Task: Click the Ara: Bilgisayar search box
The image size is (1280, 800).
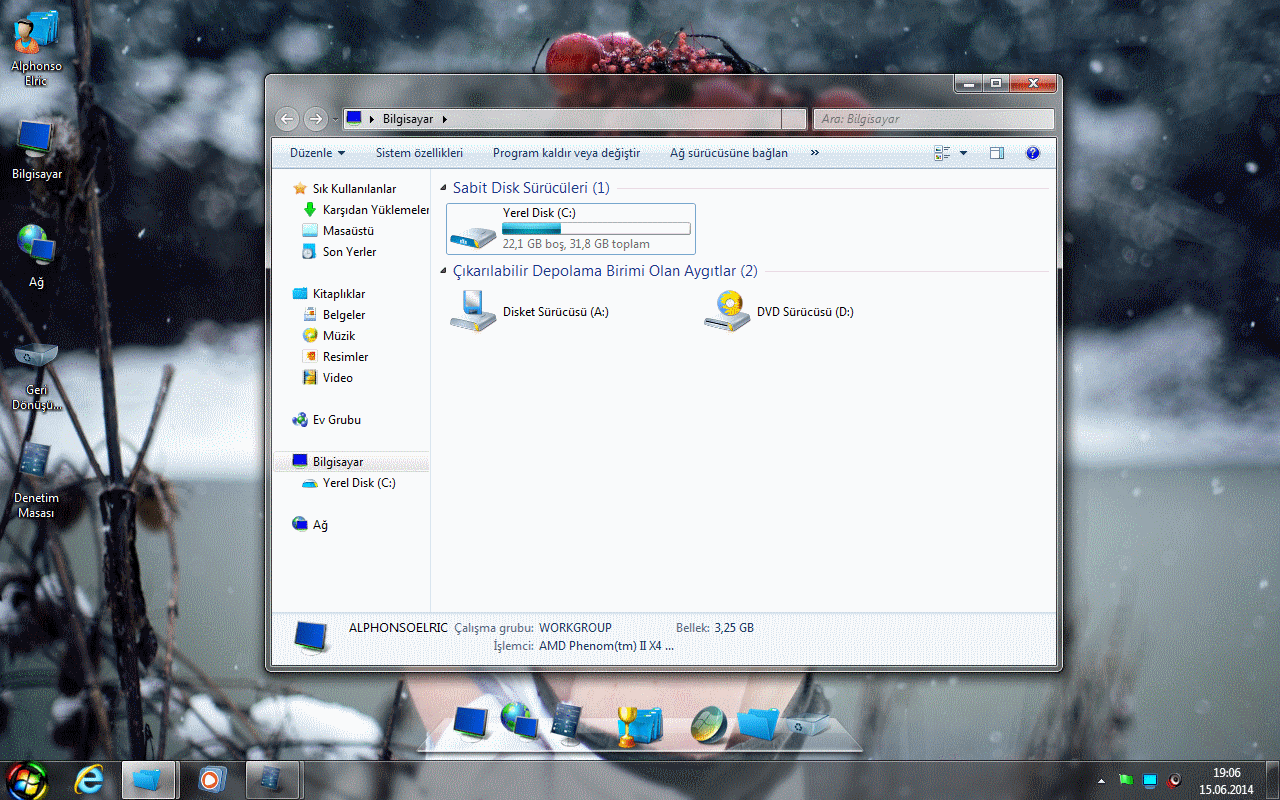Action: 933,119
